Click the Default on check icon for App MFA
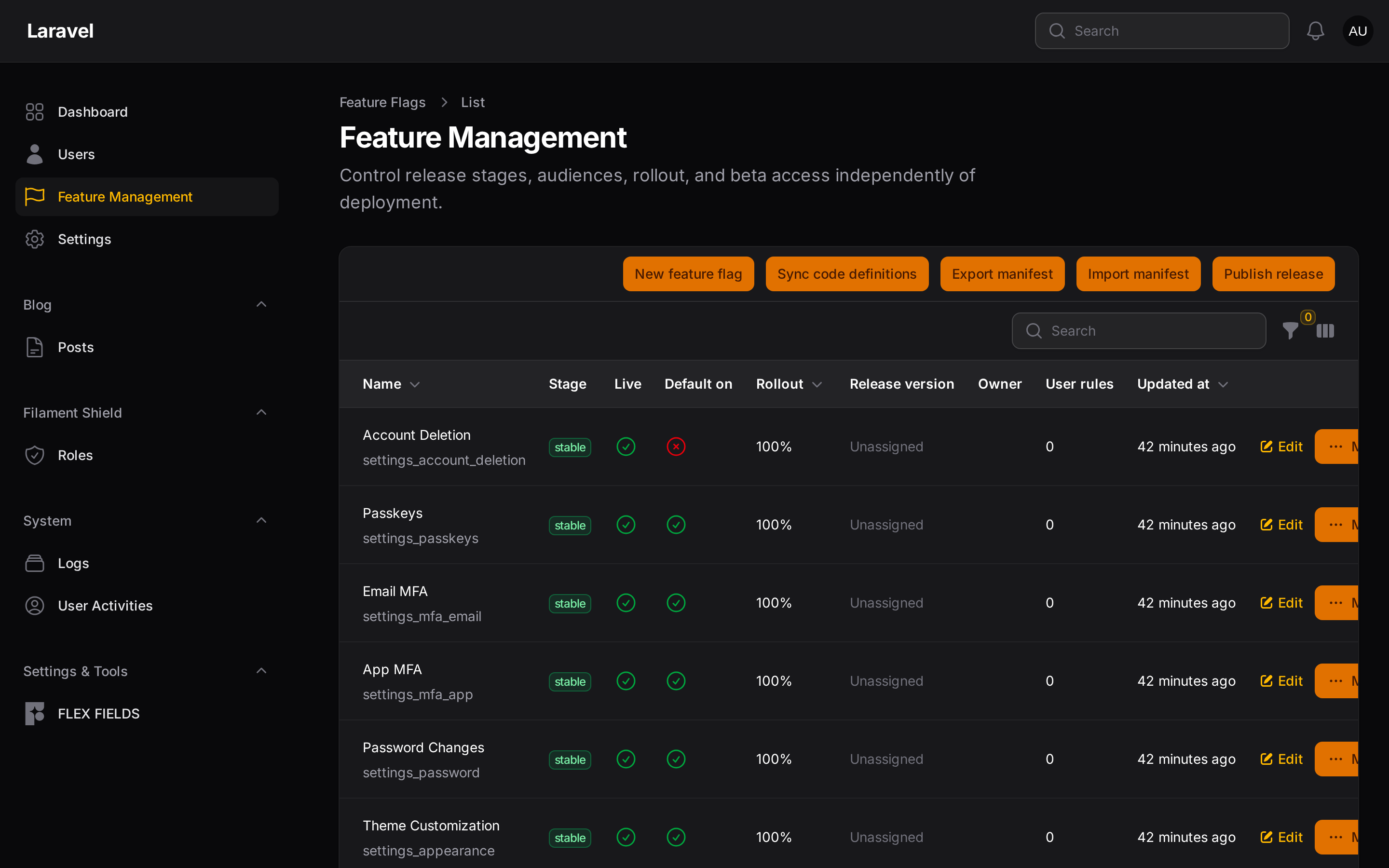Viewport: 1389px width, 868px height. click(x=676, y=681)
